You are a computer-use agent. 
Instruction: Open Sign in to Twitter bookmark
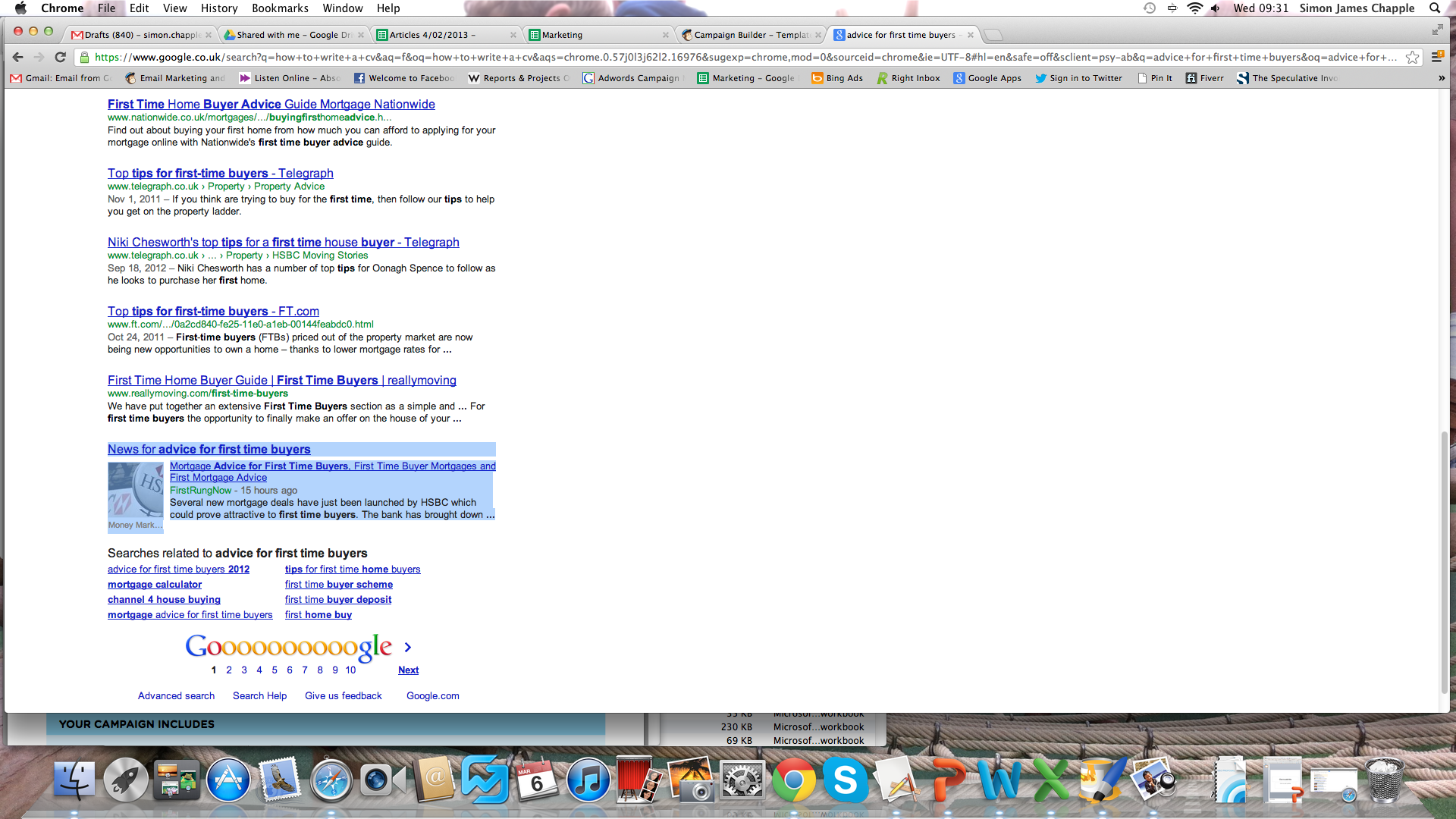[x=1078, y=78]
